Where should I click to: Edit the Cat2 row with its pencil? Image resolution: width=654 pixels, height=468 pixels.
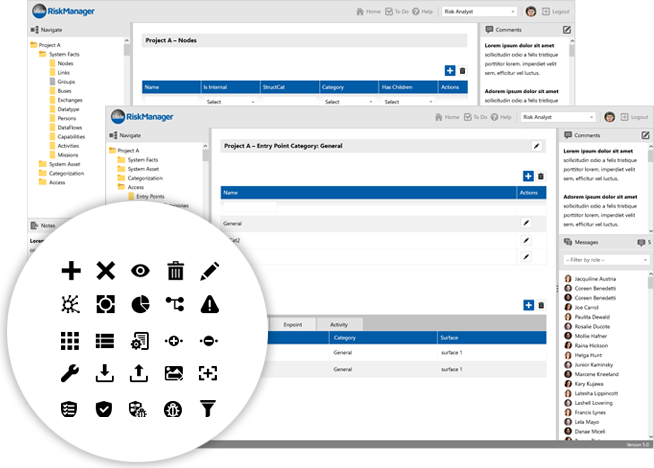click(526, 240)
